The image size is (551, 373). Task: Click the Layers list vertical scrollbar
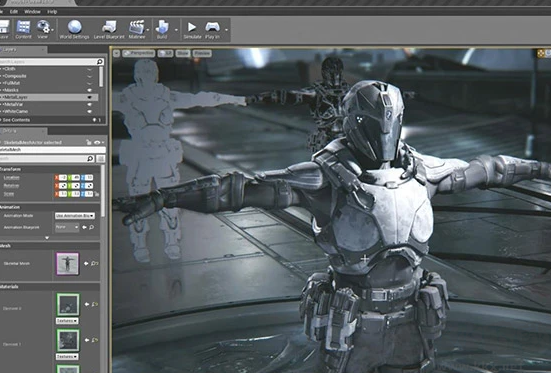(101, 77)
